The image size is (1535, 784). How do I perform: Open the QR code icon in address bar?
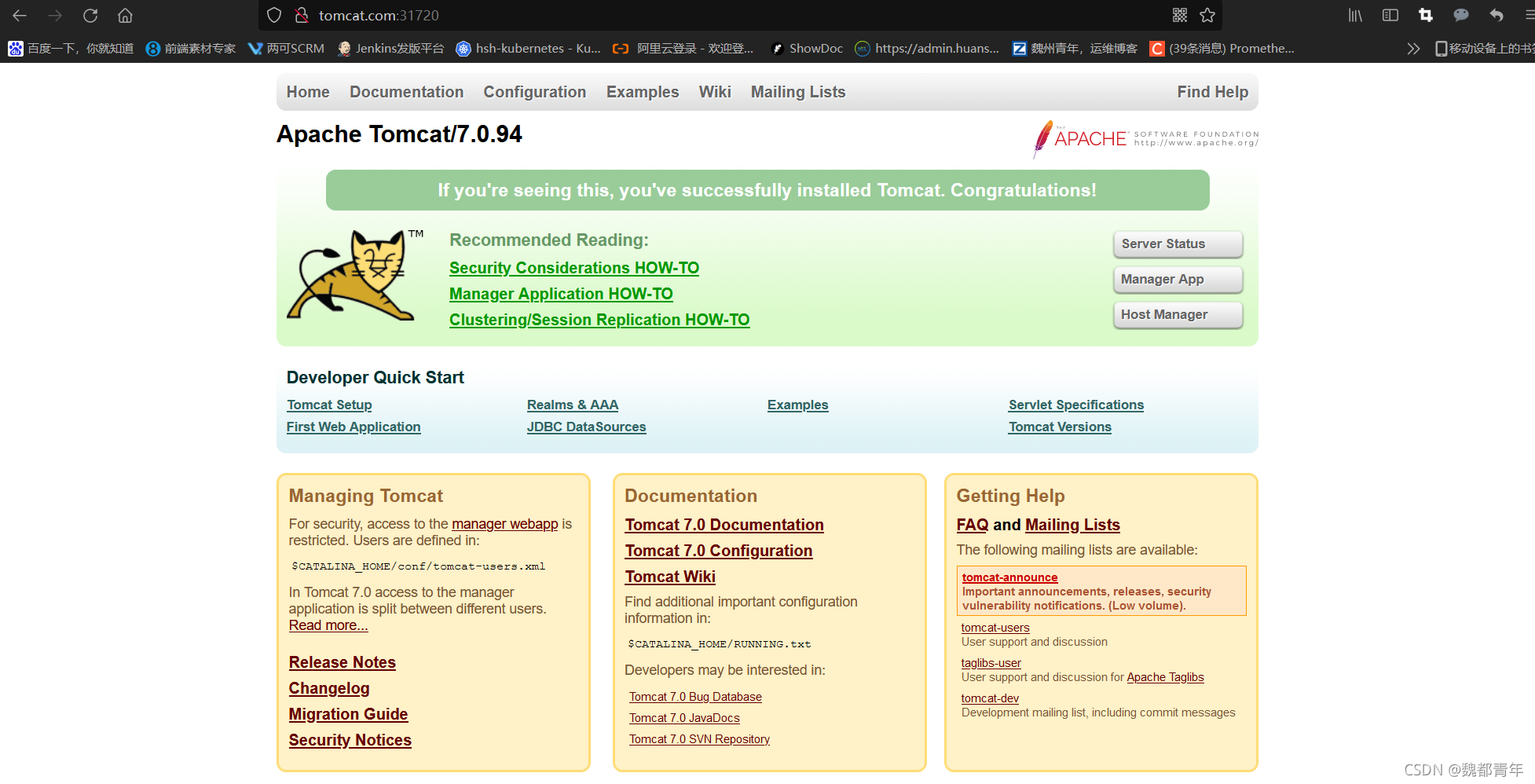click(x=1180, y=15)
